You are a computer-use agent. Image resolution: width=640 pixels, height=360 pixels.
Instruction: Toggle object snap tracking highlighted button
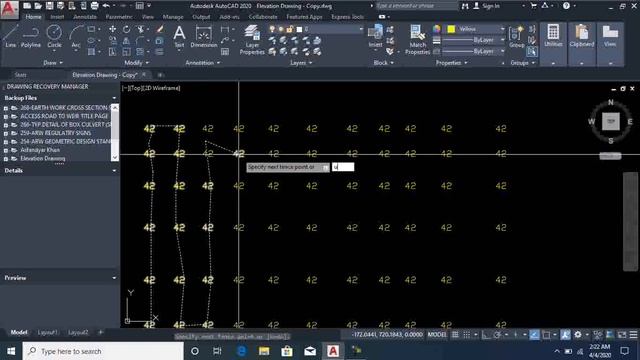click(x=534, y=335)
